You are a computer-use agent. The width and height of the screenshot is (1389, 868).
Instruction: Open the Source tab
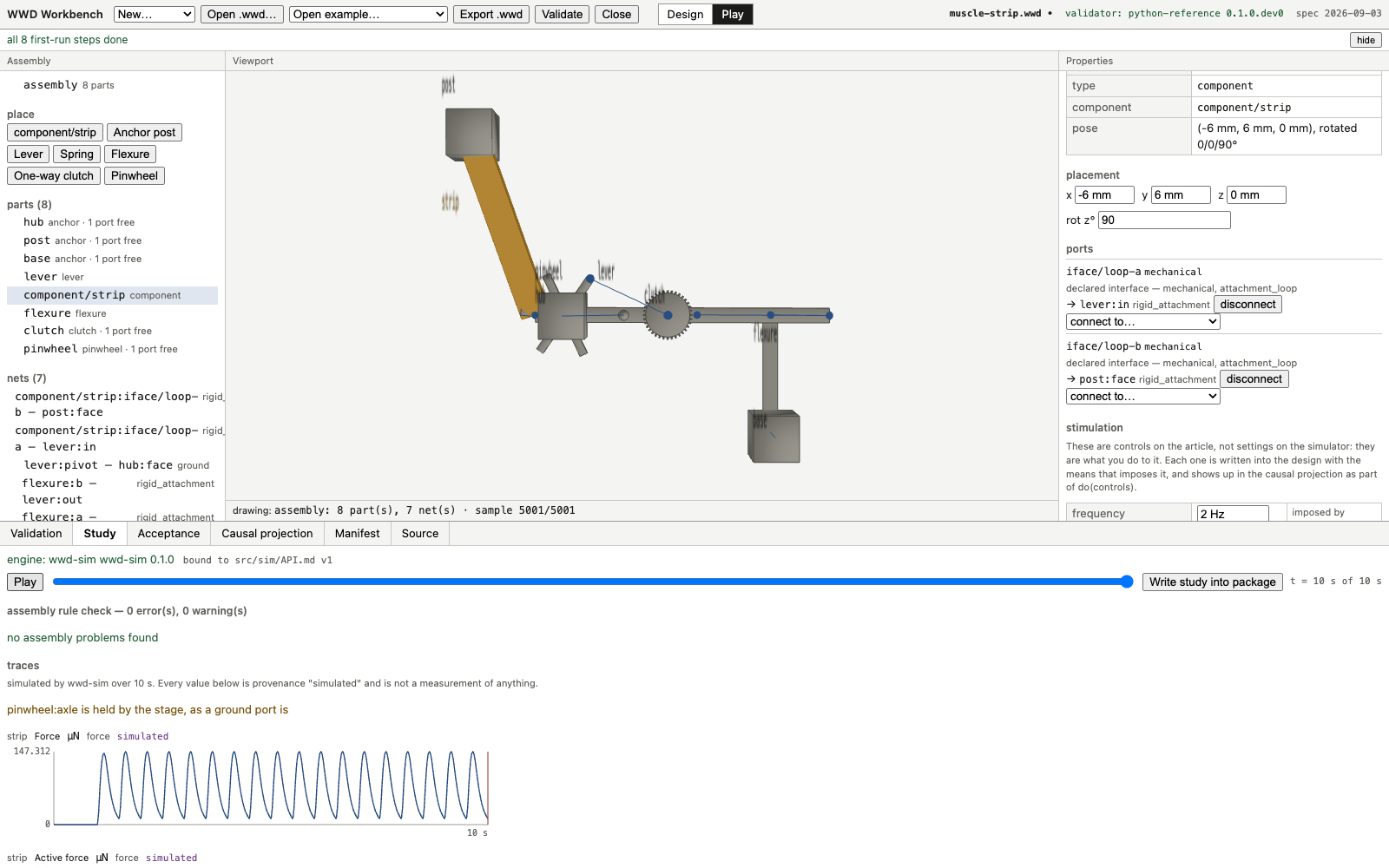click(420, 534)
